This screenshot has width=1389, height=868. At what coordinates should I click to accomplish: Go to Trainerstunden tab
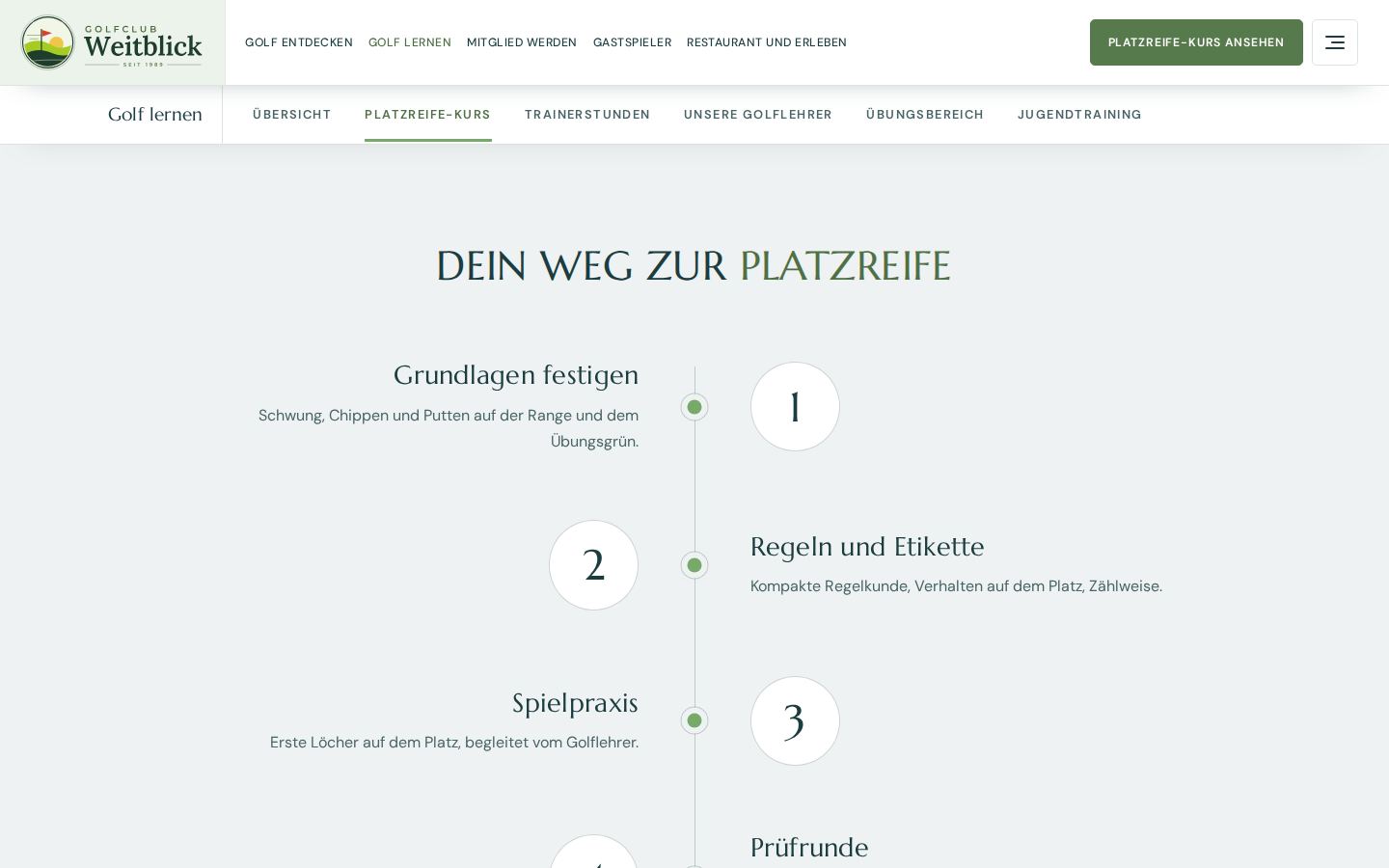pyautogui.click(x=587, y=114)
